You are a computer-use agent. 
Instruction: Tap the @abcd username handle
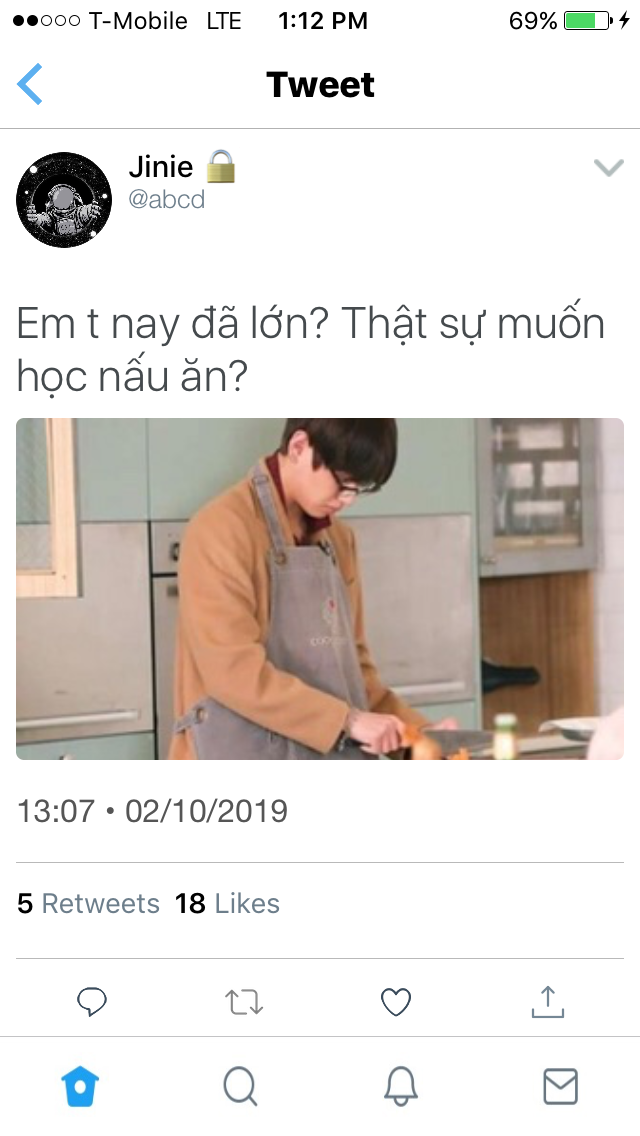point(167,199)
